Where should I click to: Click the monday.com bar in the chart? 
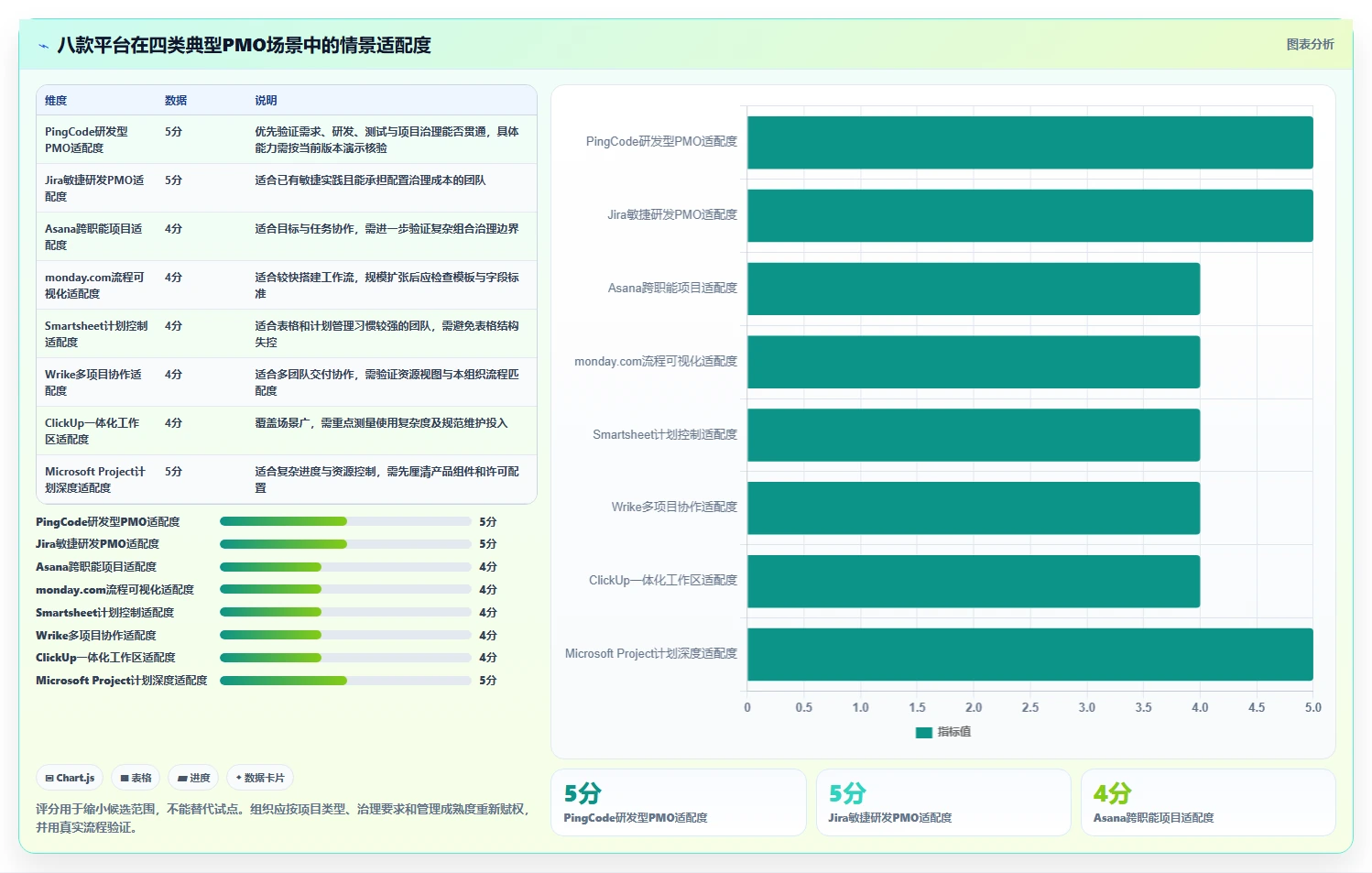974,362
